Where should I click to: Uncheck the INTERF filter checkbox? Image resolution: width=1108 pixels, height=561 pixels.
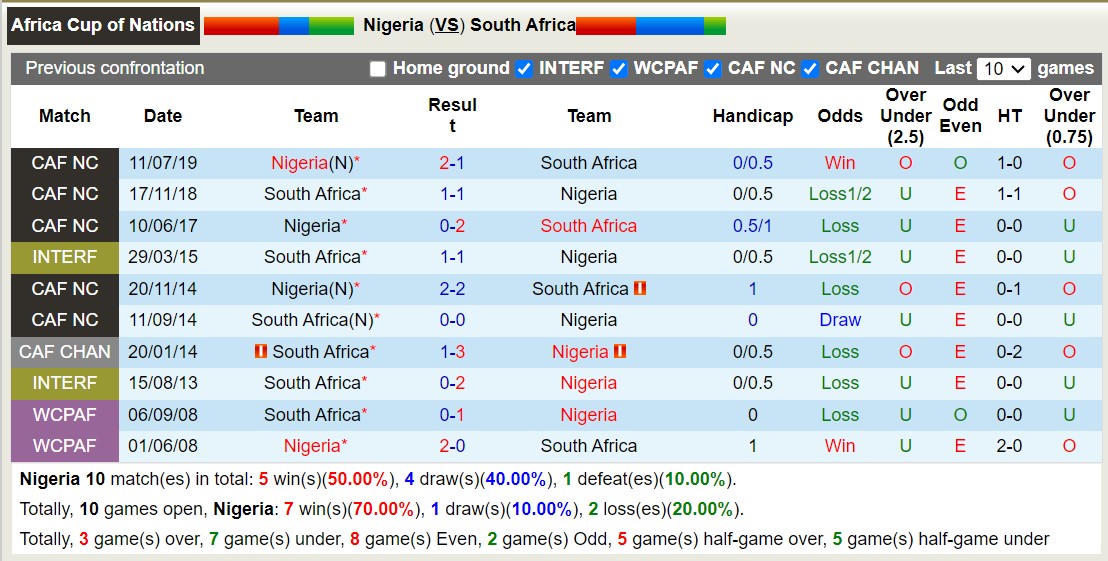[524, 69]
